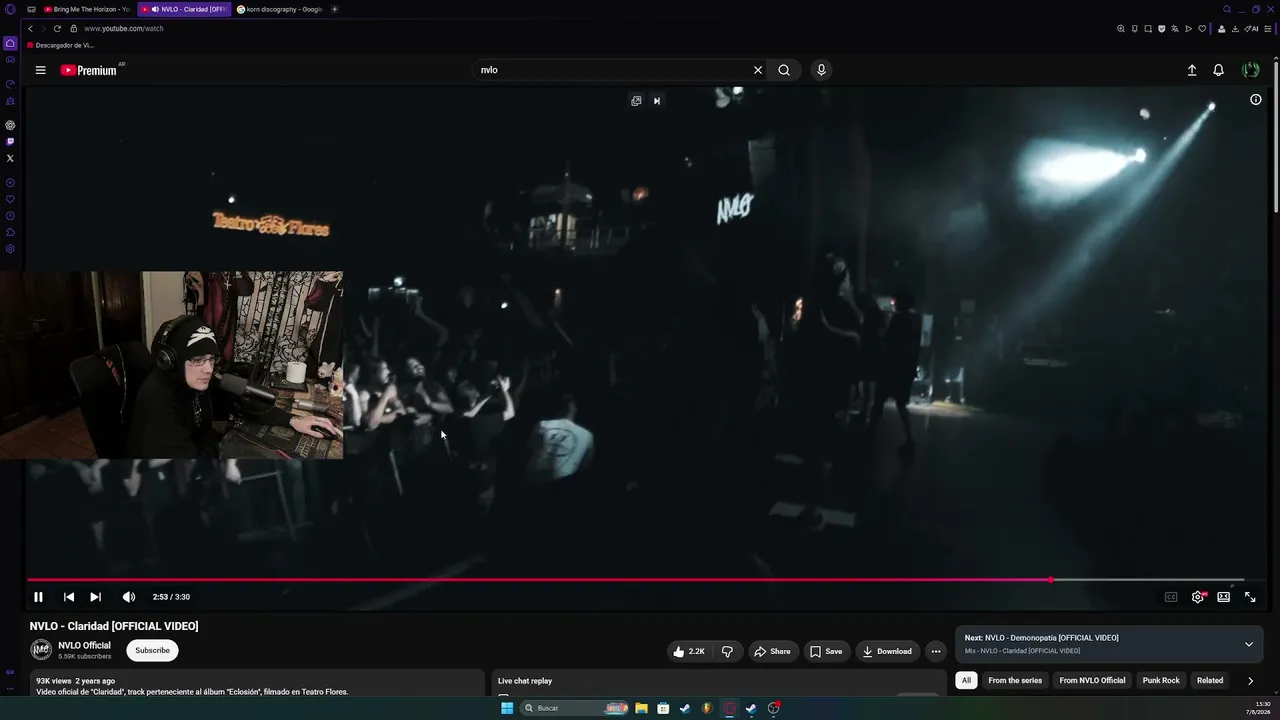Image resolution: width=1280 pixels, height=720 pixels.
Task: Skip to the next video
Action: coord(95,597)
